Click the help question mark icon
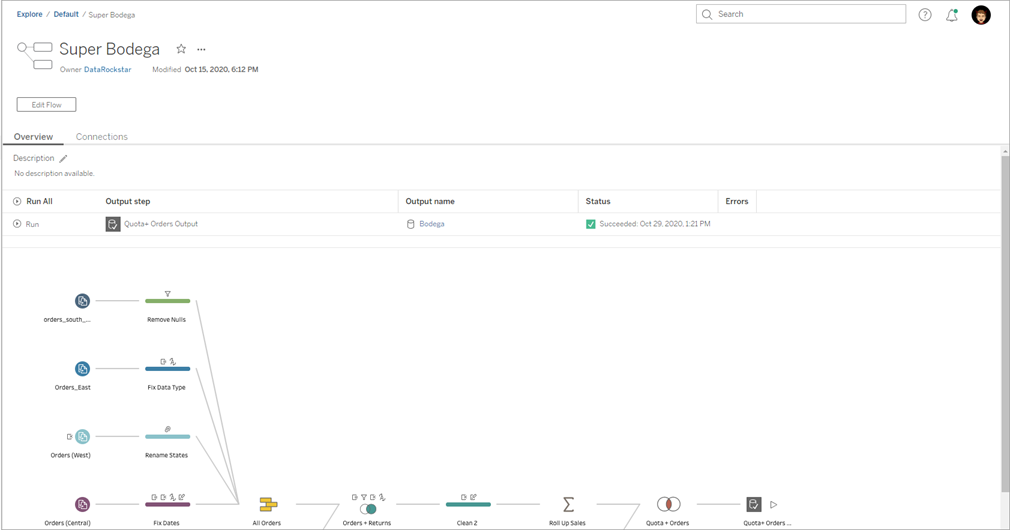Viewport: 1010px width, 530px height. pos(925,15)
